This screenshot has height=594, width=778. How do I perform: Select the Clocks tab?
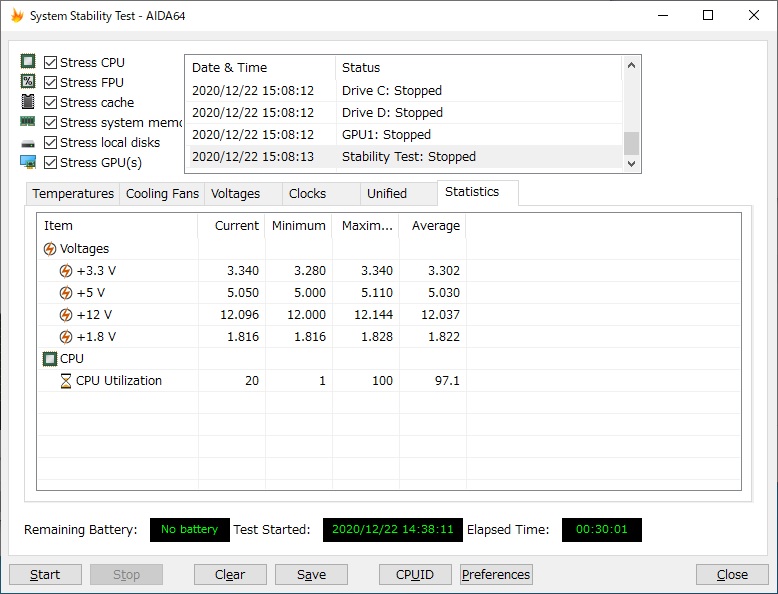(307, 194)
